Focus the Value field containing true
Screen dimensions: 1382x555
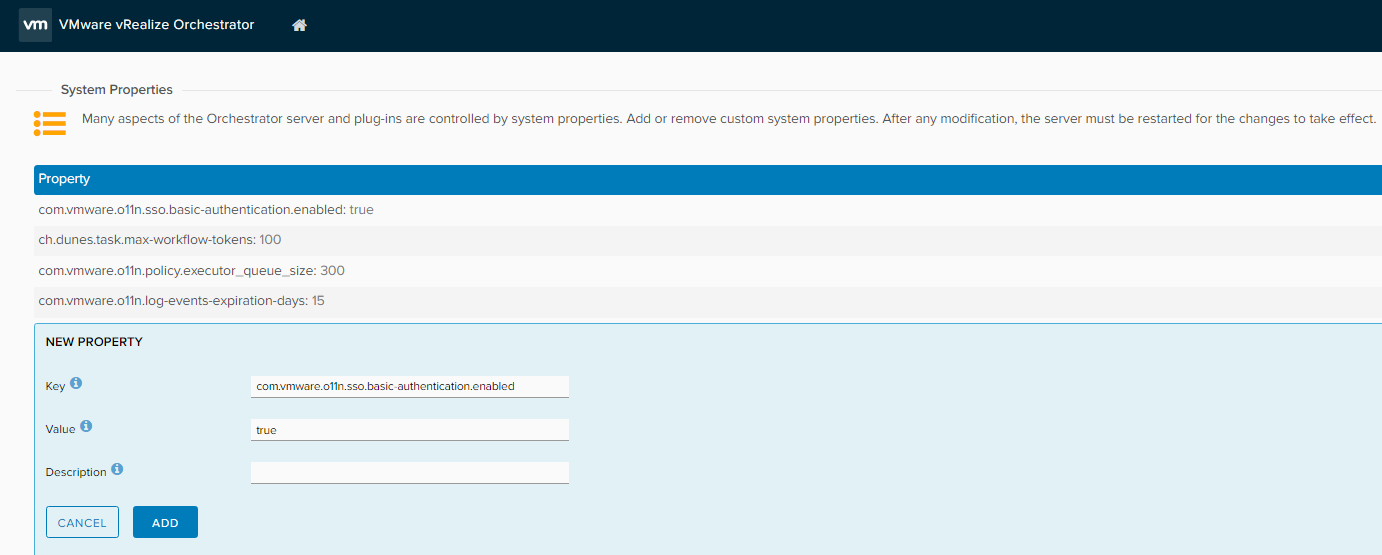(409, 430)
